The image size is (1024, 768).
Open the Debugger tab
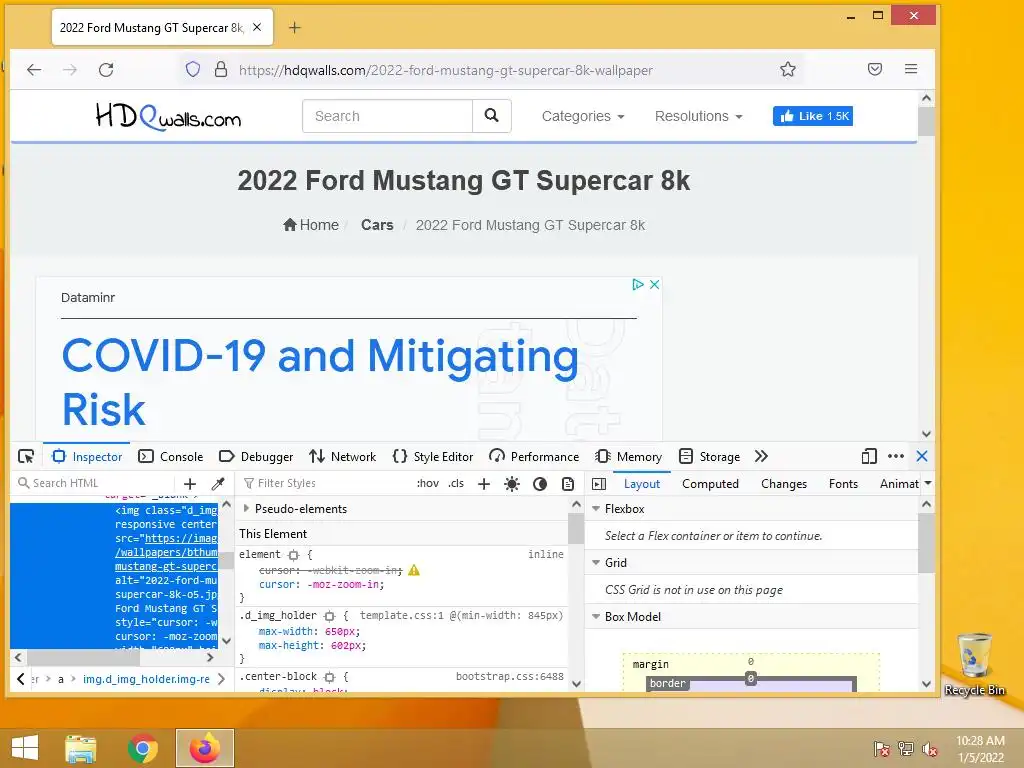coord(256,456)
